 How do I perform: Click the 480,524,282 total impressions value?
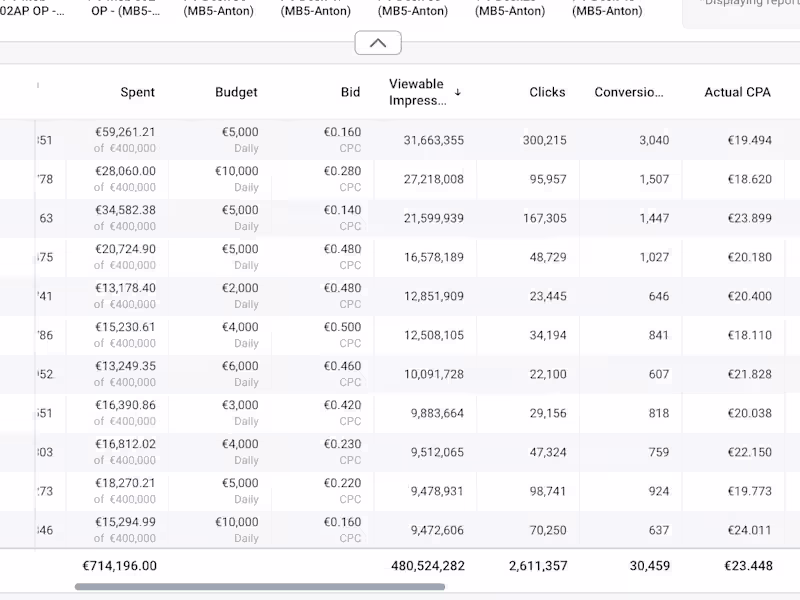coord(427,566)
